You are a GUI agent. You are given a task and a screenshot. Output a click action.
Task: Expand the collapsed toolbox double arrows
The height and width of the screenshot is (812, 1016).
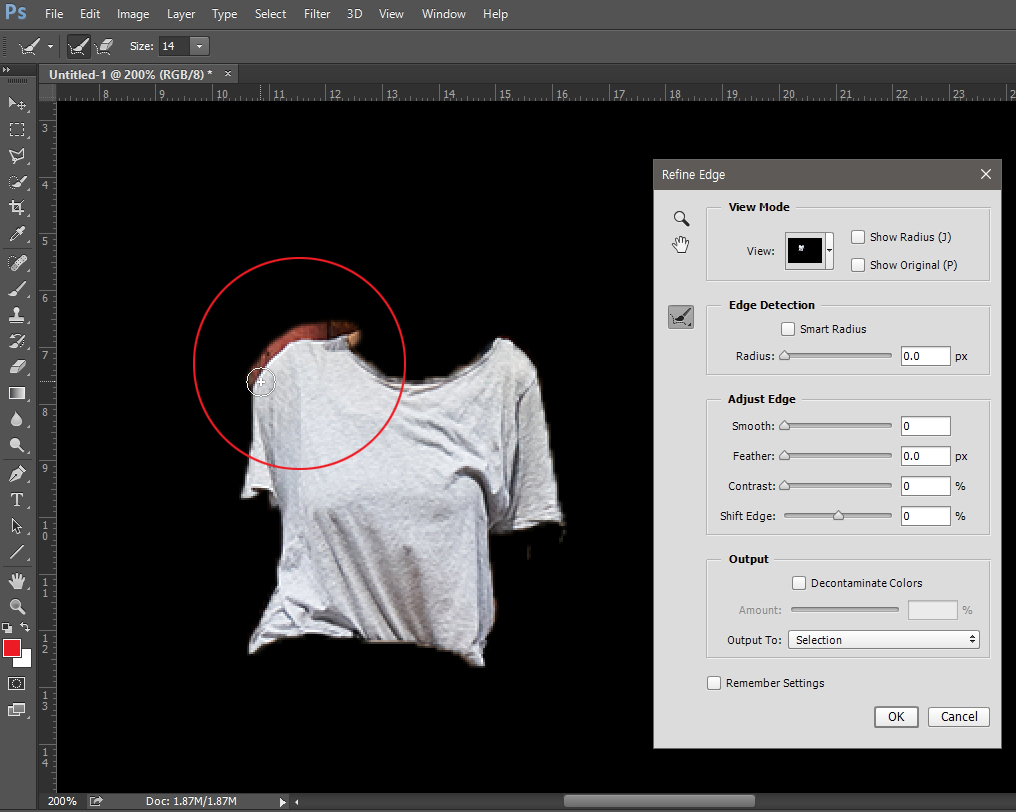pos(6,69)
